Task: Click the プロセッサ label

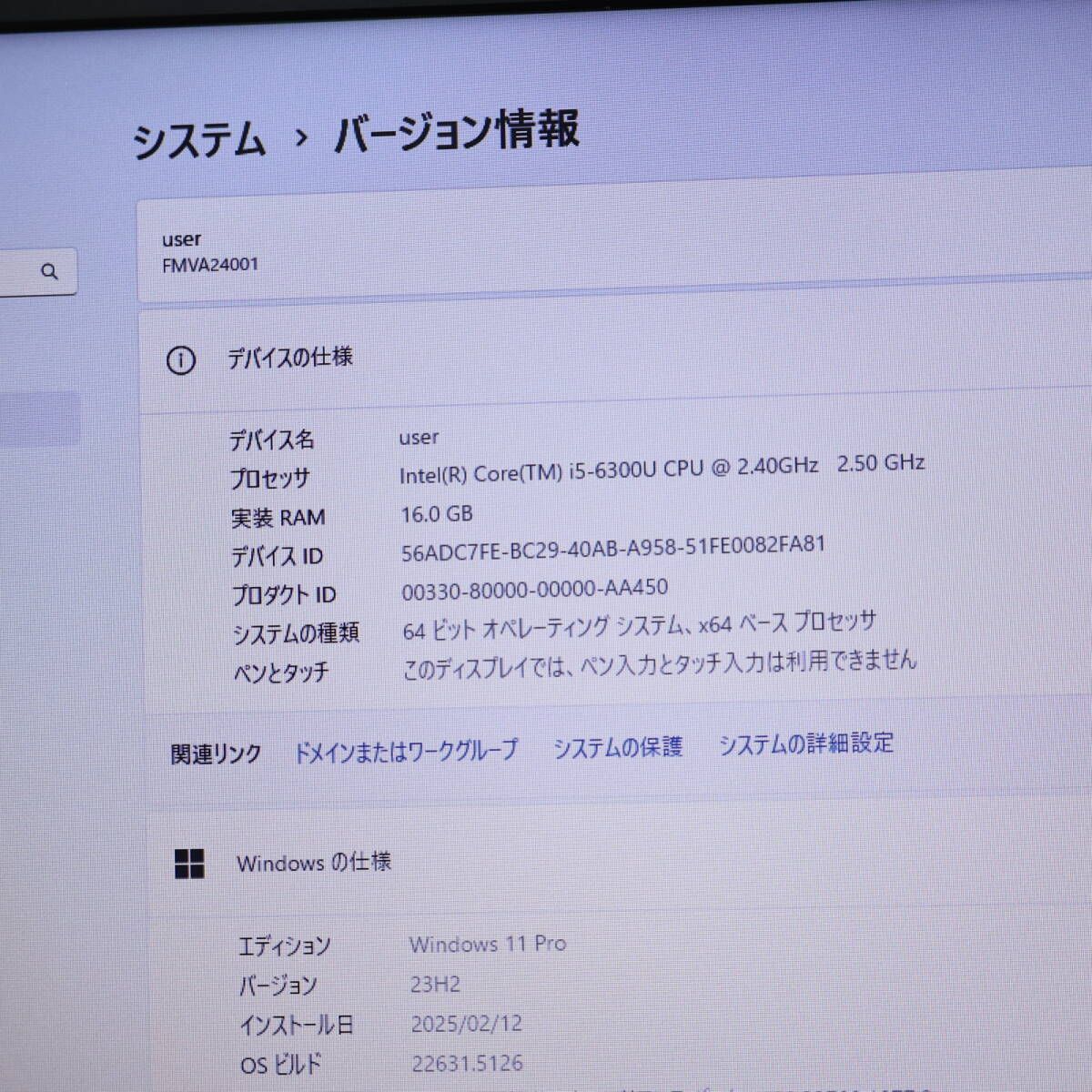Action: tap(270, 479)
